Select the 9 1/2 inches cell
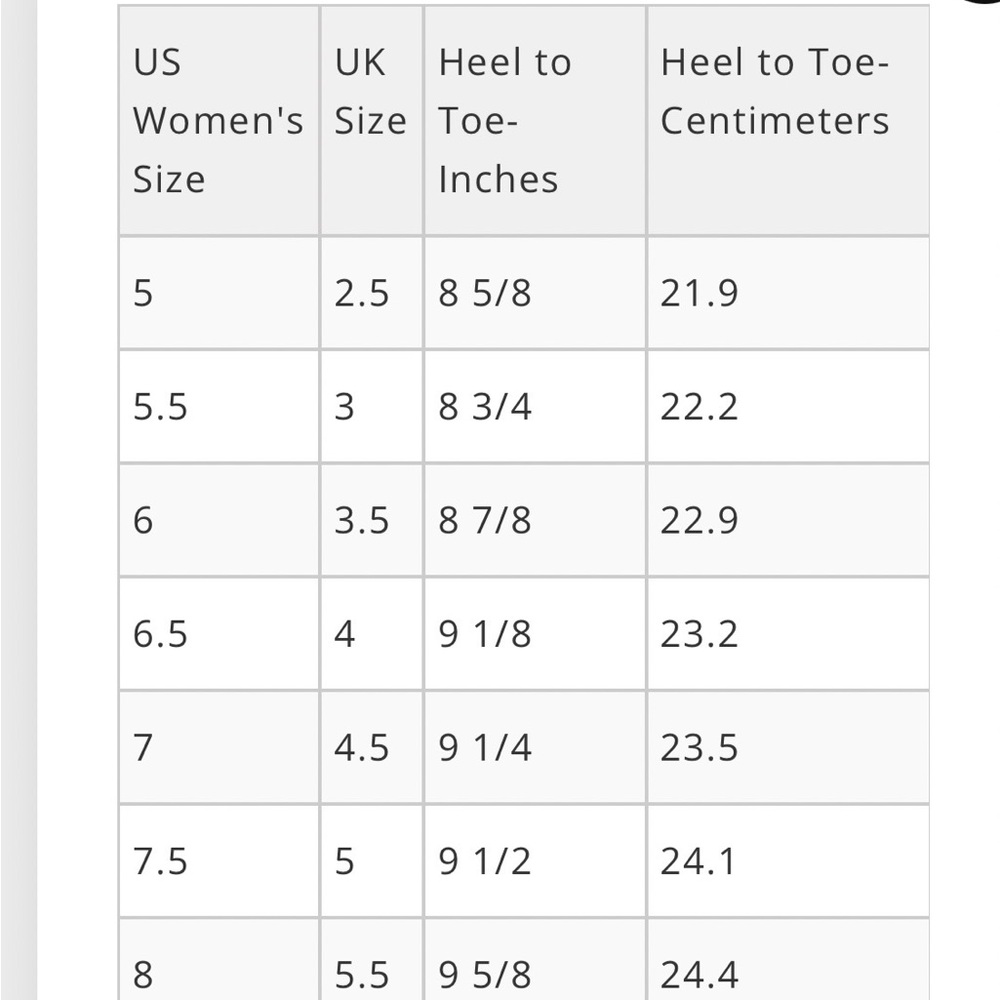Image resolution: width=1000 pixels, height=1000 pixels. (x=485, y=861)
